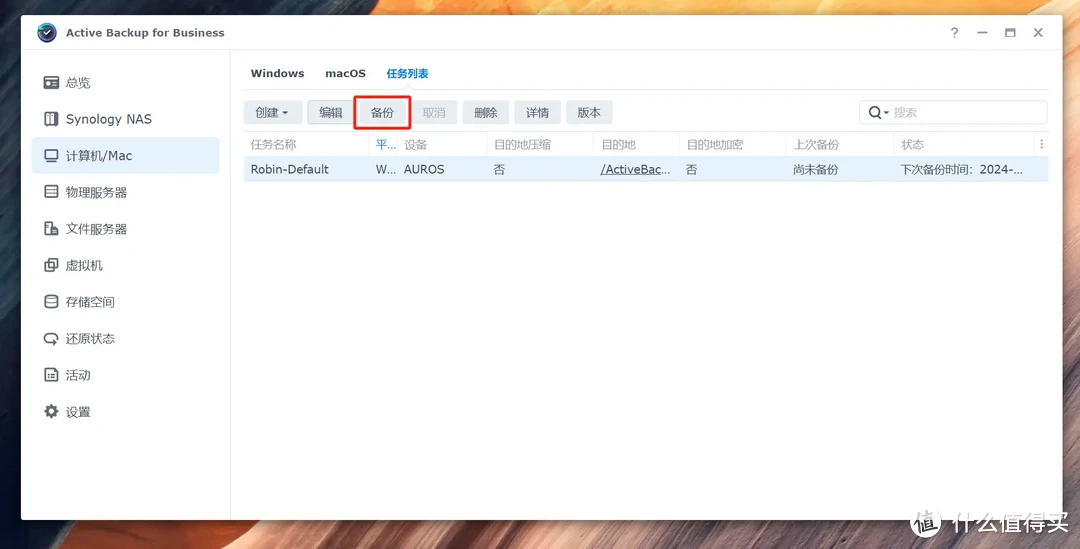Click the 备份 button

coord(382,112)
